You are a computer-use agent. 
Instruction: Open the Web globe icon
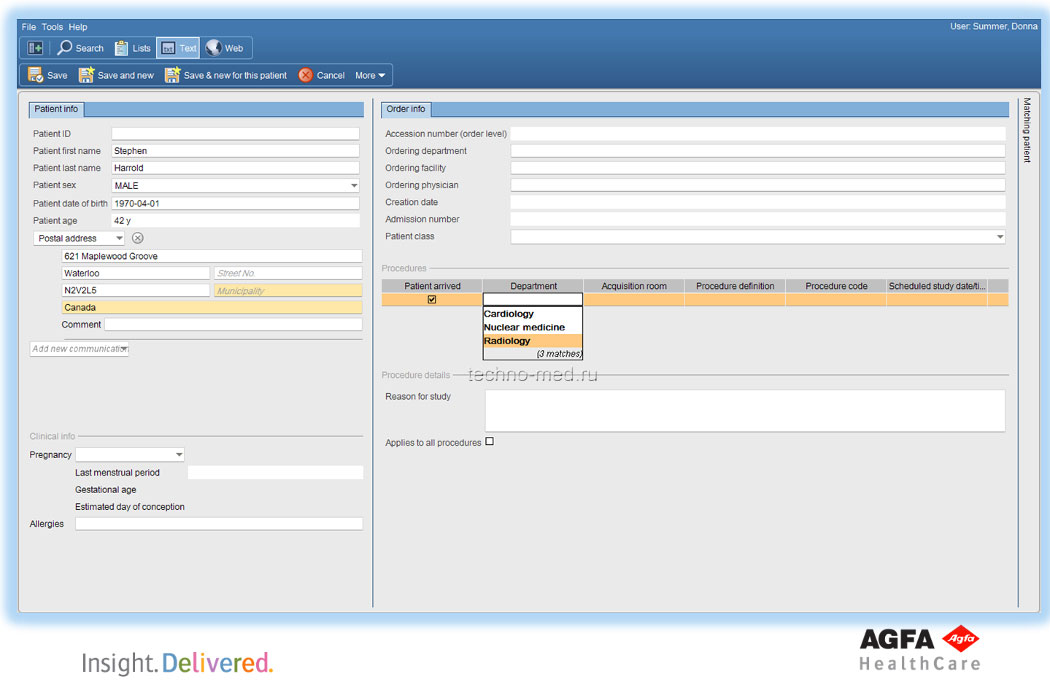pos(213,48)
